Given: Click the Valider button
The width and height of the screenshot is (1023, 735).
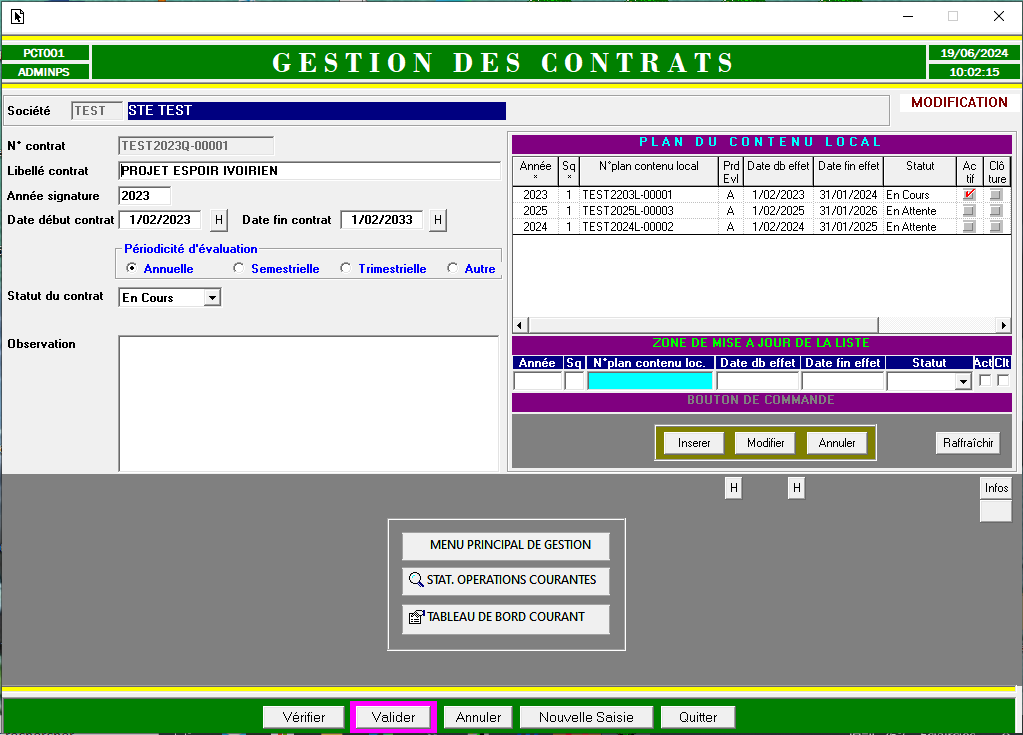Looking at the screenshot, I should [x=393, y=717].
